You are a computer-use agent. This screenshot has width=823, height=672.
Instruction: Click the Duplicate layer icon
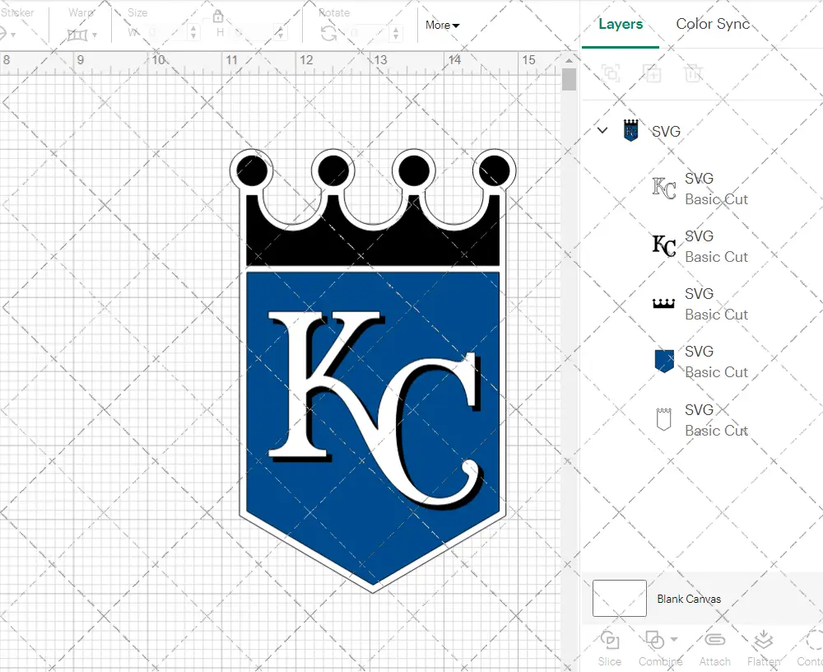point(653,74)
